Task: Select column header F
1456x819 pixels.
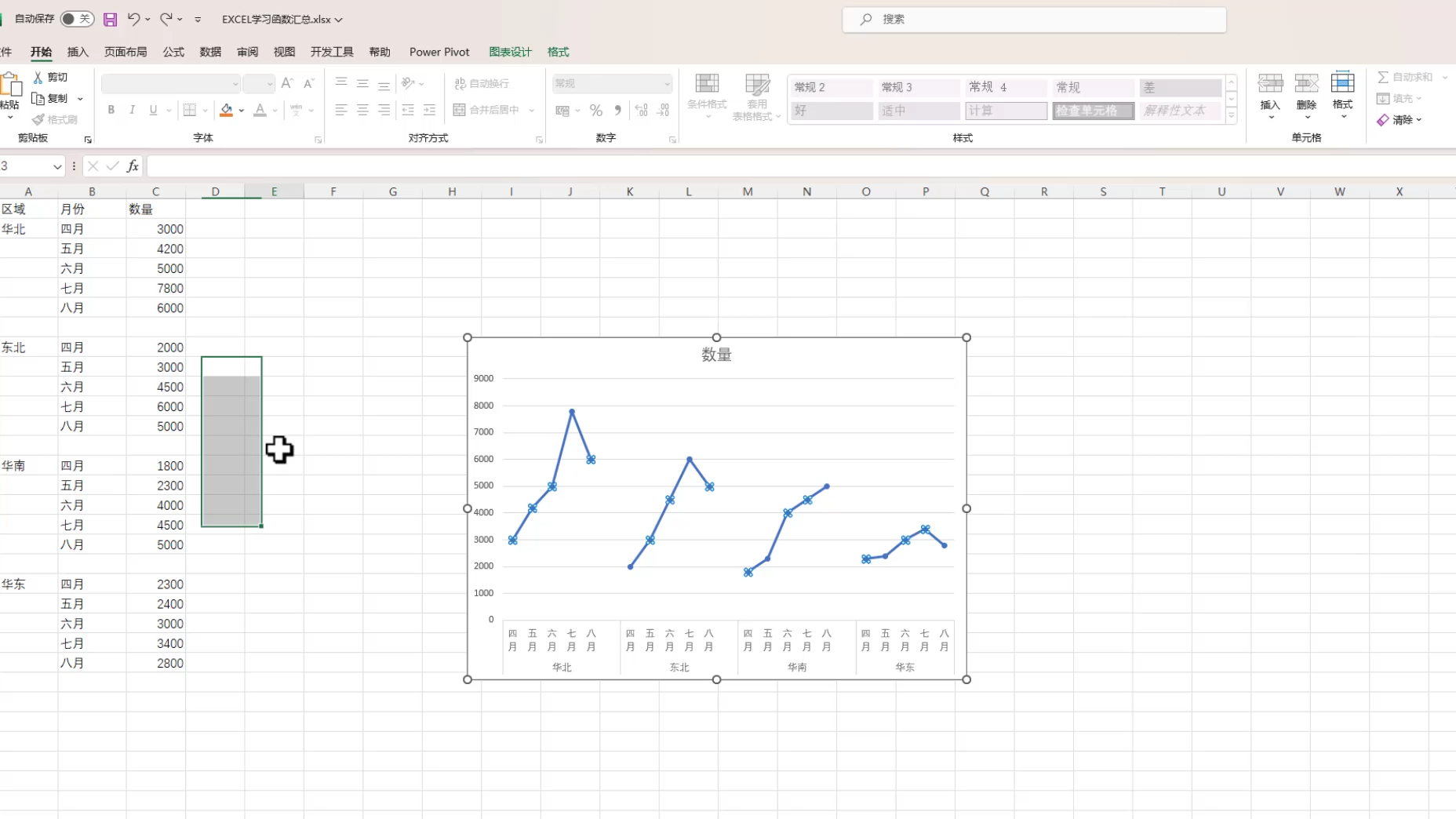Action: [x=333, y=191]
